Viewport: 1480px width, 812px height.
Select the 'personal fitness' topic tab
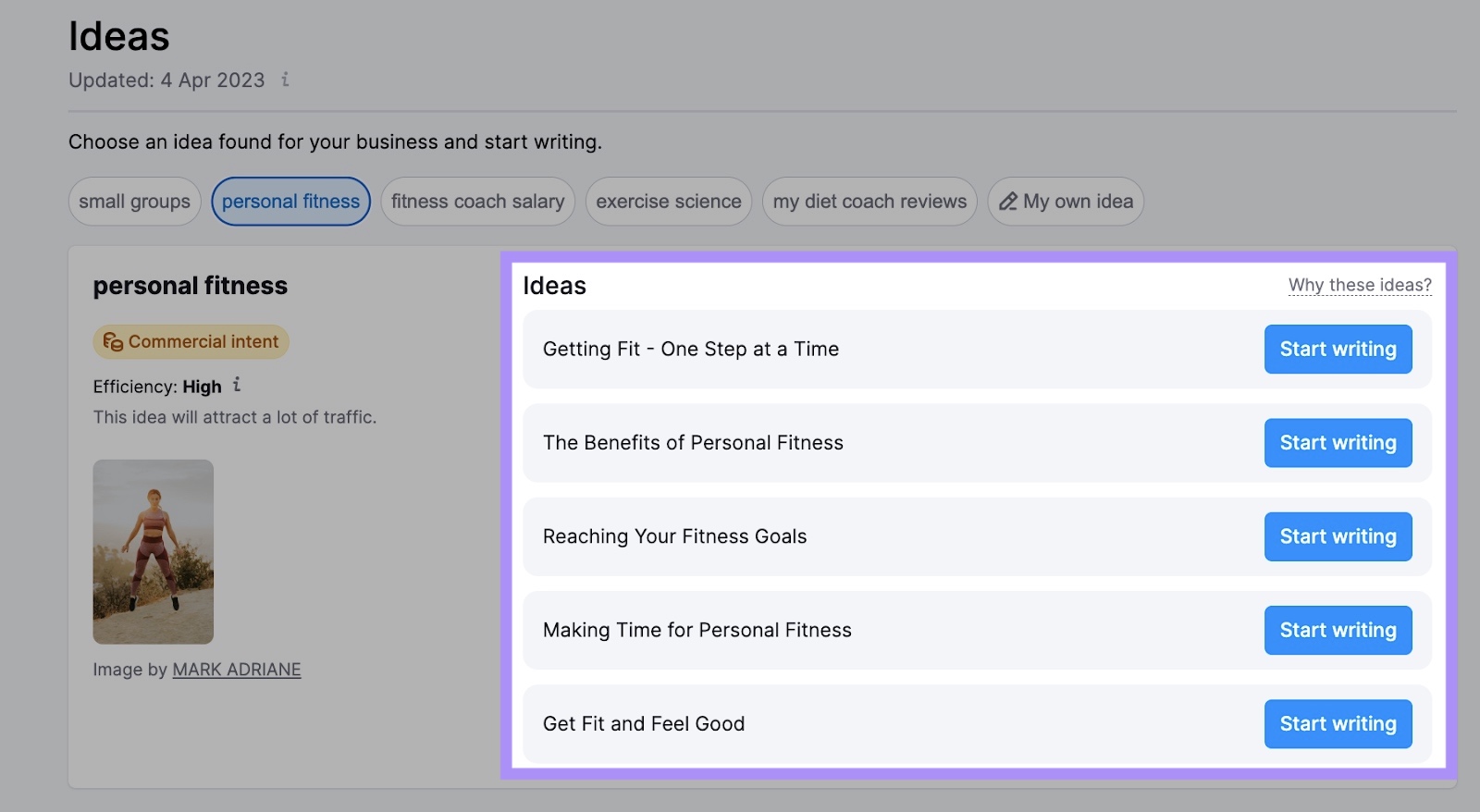[290, 202]
